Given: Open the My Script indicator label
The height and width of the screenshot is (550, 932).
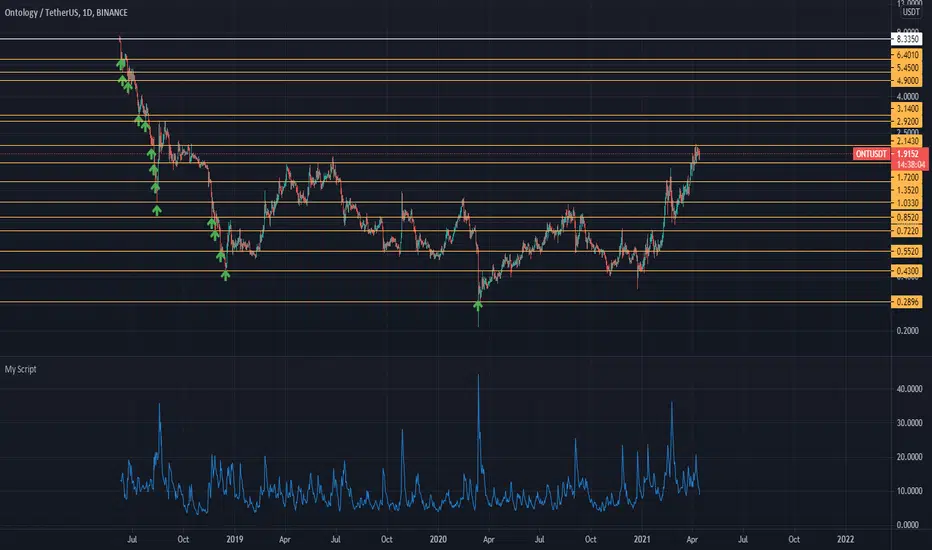Looking at the screenshot, I should click(x=20, y=369).
